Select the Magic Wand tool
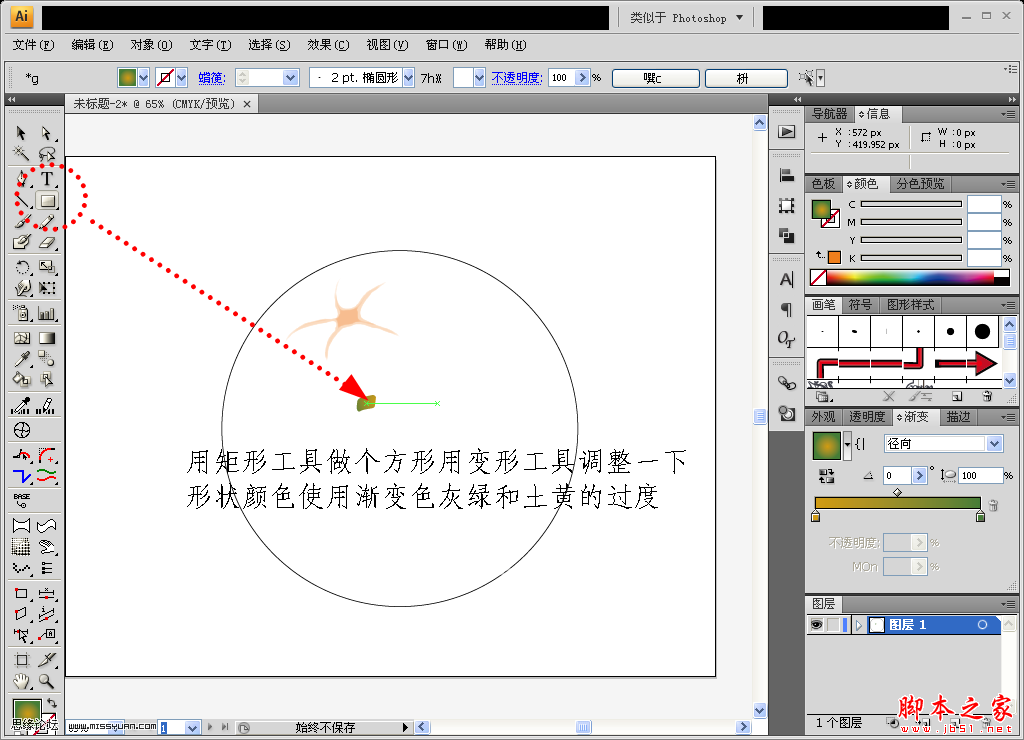 (21, 153)
